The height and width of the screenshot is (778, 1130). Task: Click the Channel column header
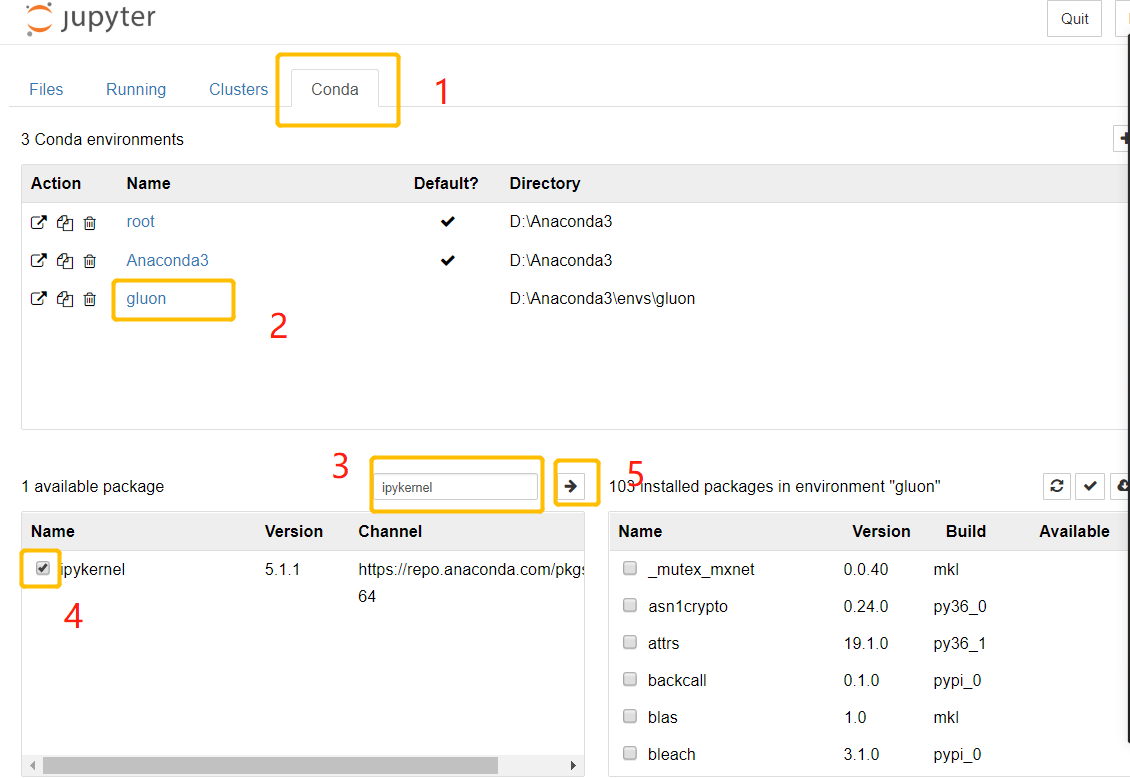point(391,532)
